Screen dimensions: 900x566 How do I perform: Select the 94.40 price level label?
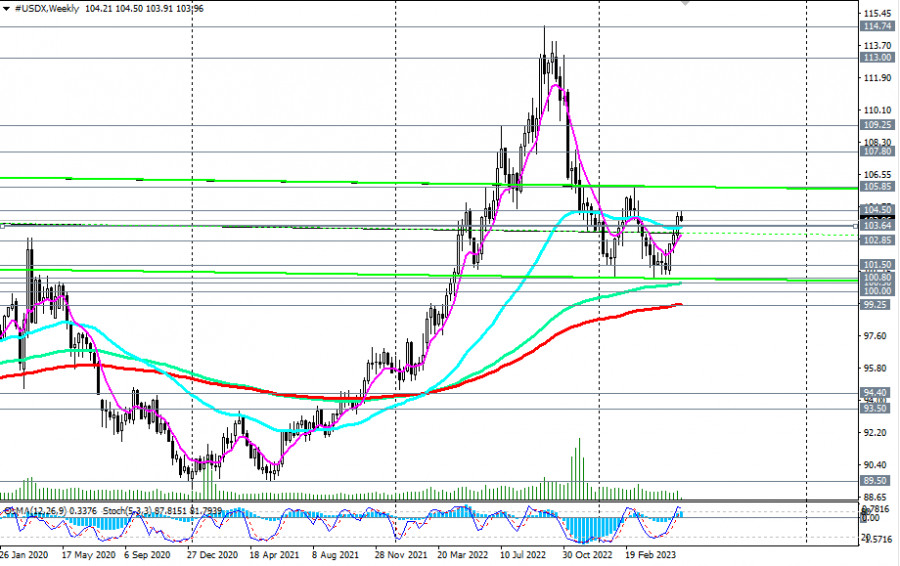[x=876, y=393]
